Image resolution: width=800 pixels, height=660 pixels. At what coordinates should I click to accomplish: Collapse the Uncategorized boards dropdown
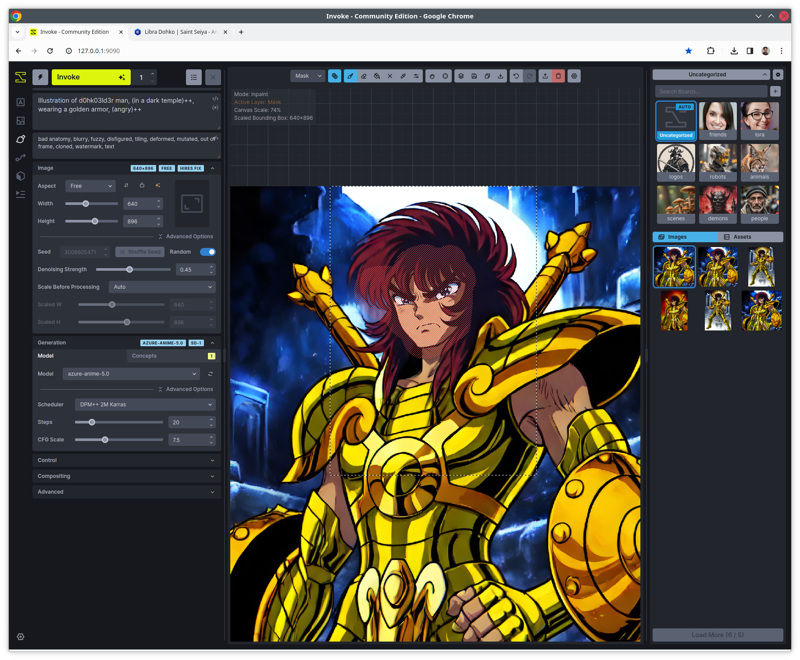[x=711, y=74]
